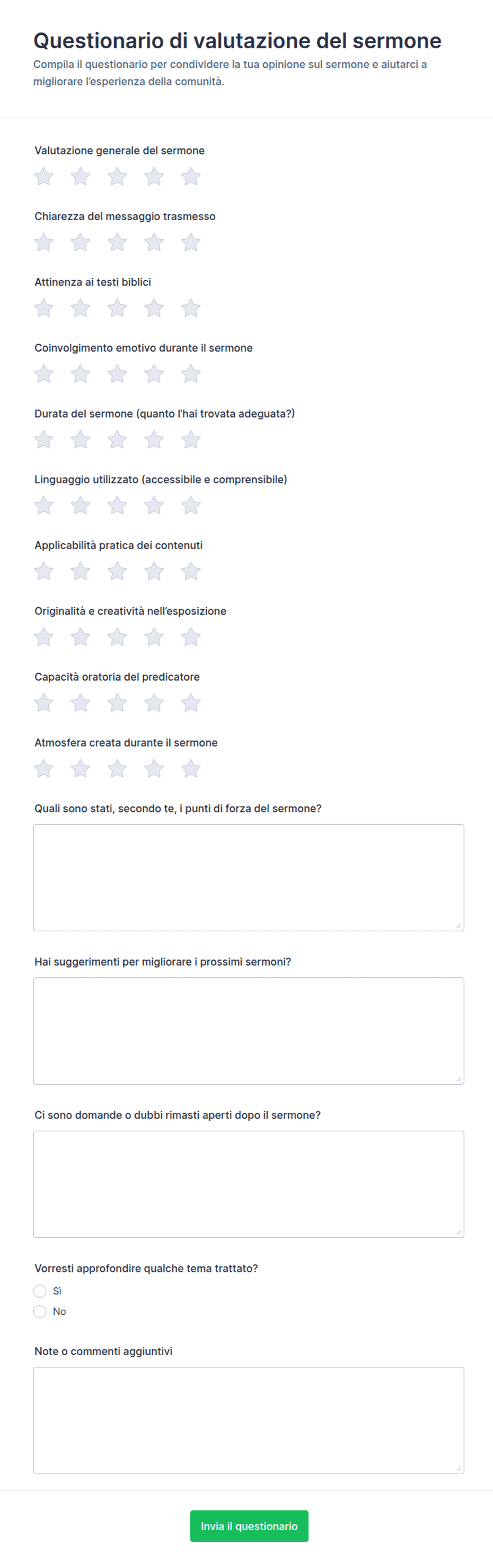Give Chiarezza del messaggio trasmesso three stars
493x1568 pixels.
[117, 242]
